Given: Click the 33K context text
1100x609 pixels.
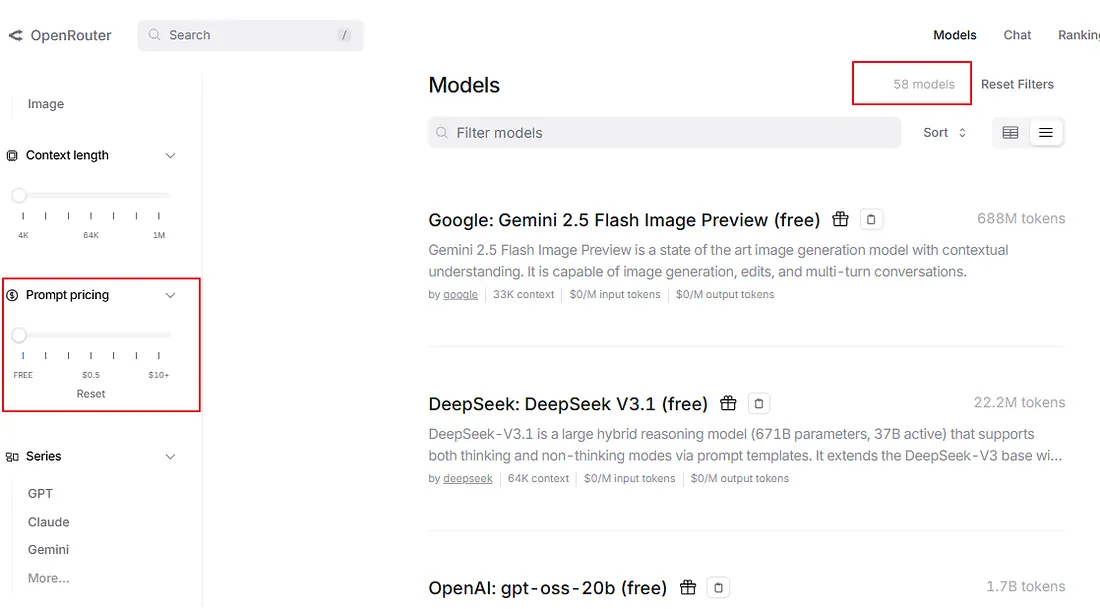Looking at the screenshot, I should (523, 295).
